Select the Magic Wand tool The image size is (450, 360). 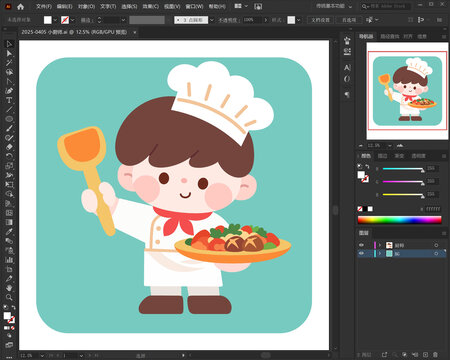[x=9, y=63]
